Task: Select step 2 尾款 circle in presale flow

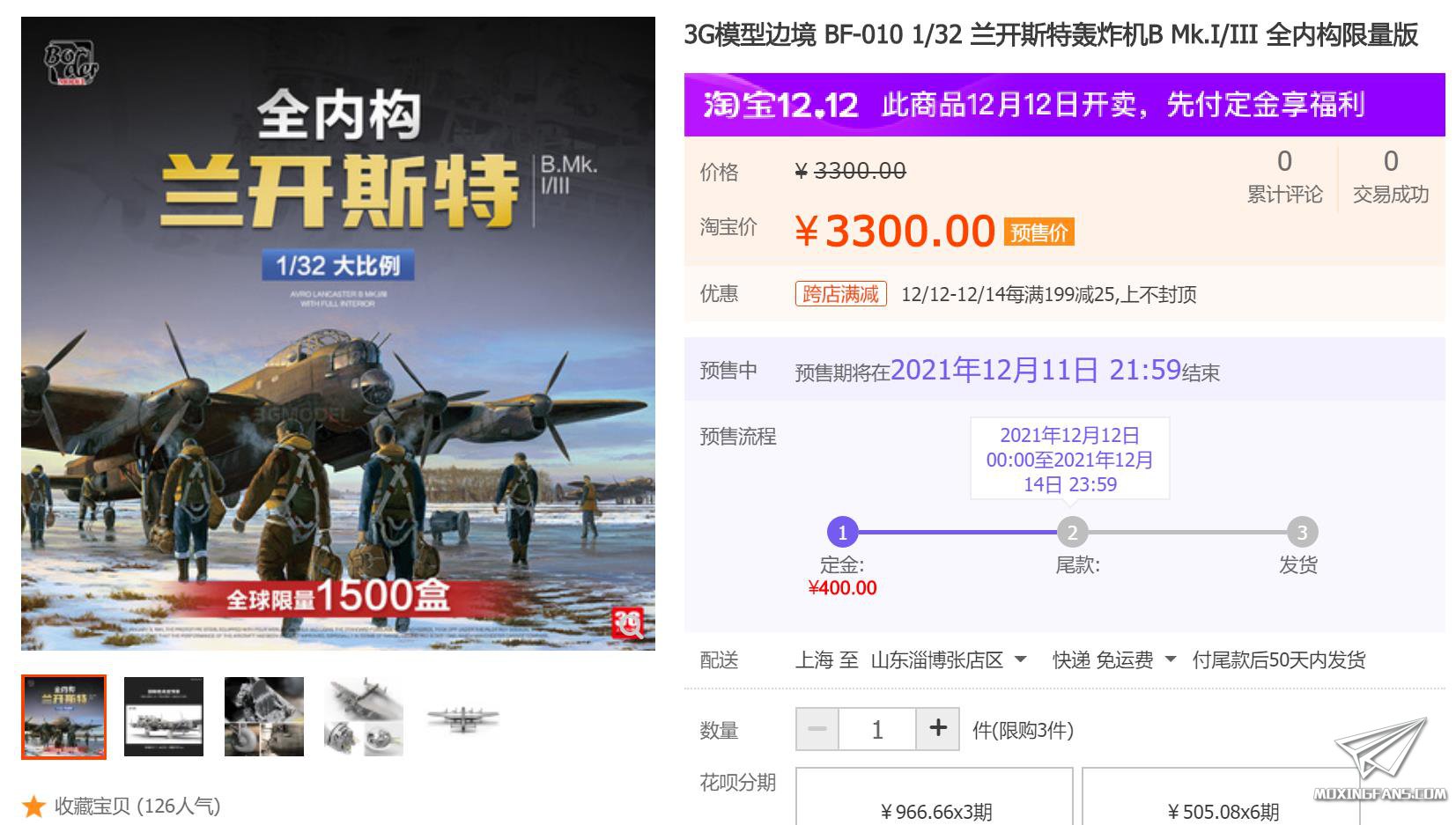Action: point(1072,532)
